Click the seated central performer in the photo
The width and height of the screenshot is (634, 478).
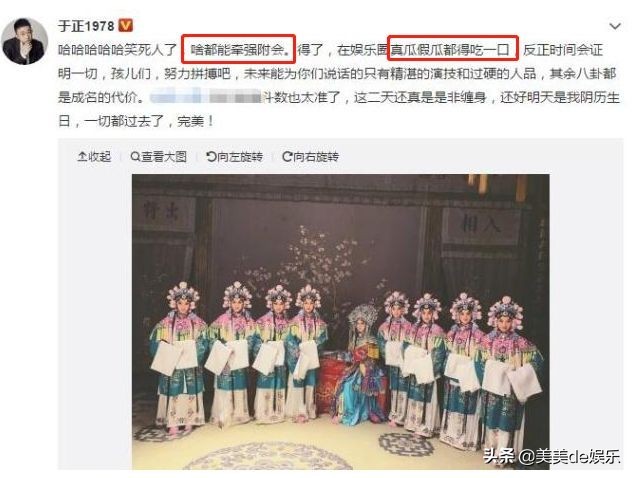[360, 364]
